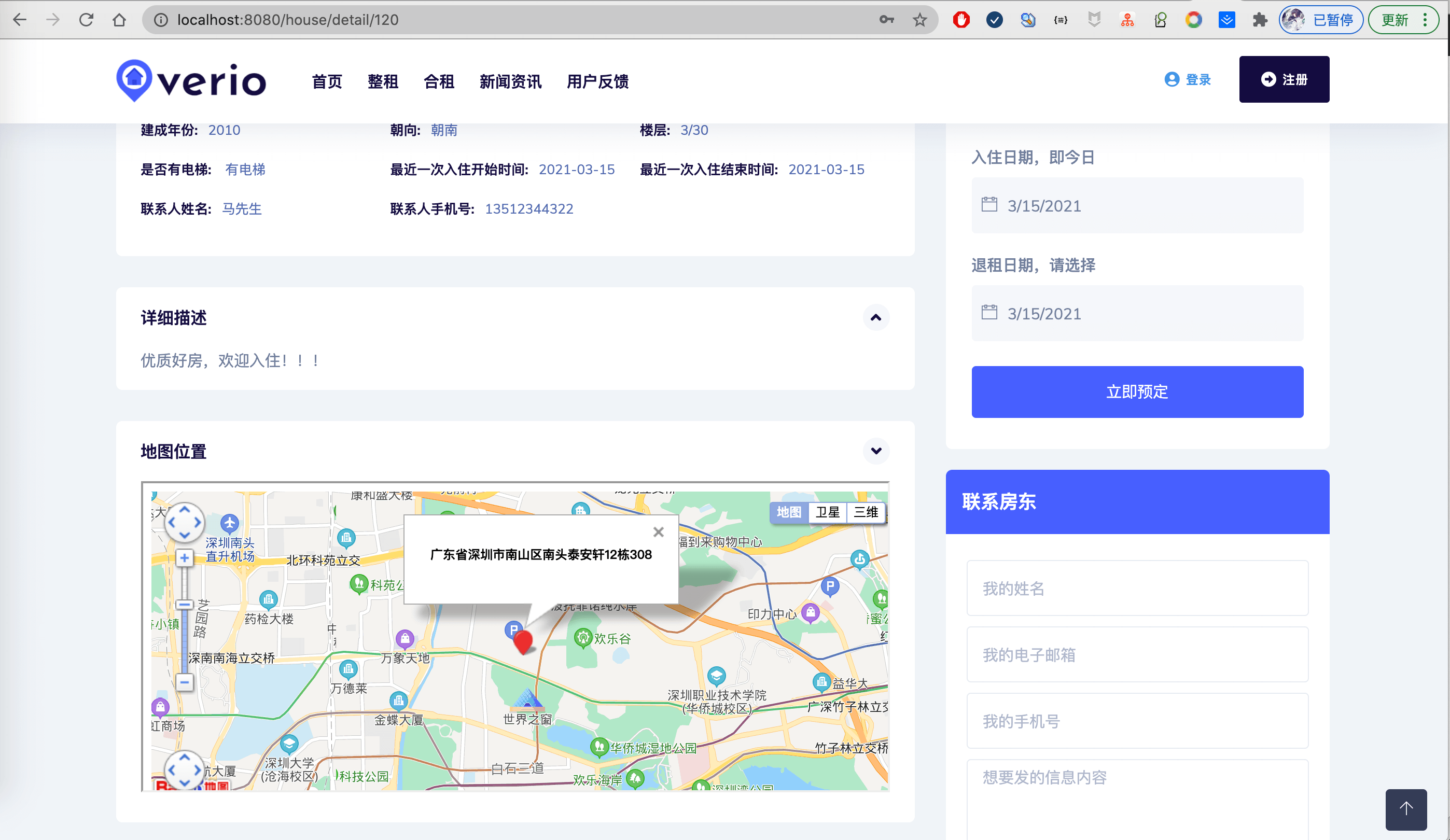Click the map zoom-out minus button
This screenshot has width=1450, height=840.
pos(184,682)
